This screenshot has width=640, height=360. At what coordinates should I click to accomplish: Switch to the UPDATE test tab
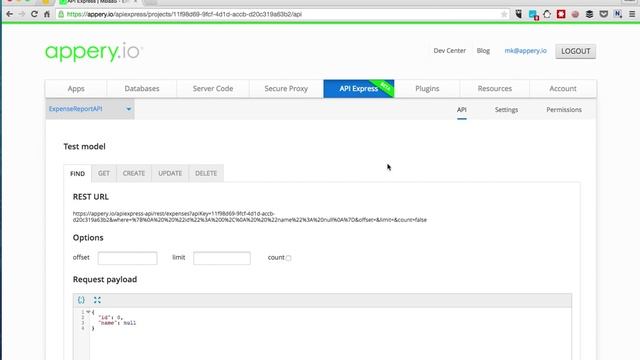pyautogui.click(x=170, y=173)
